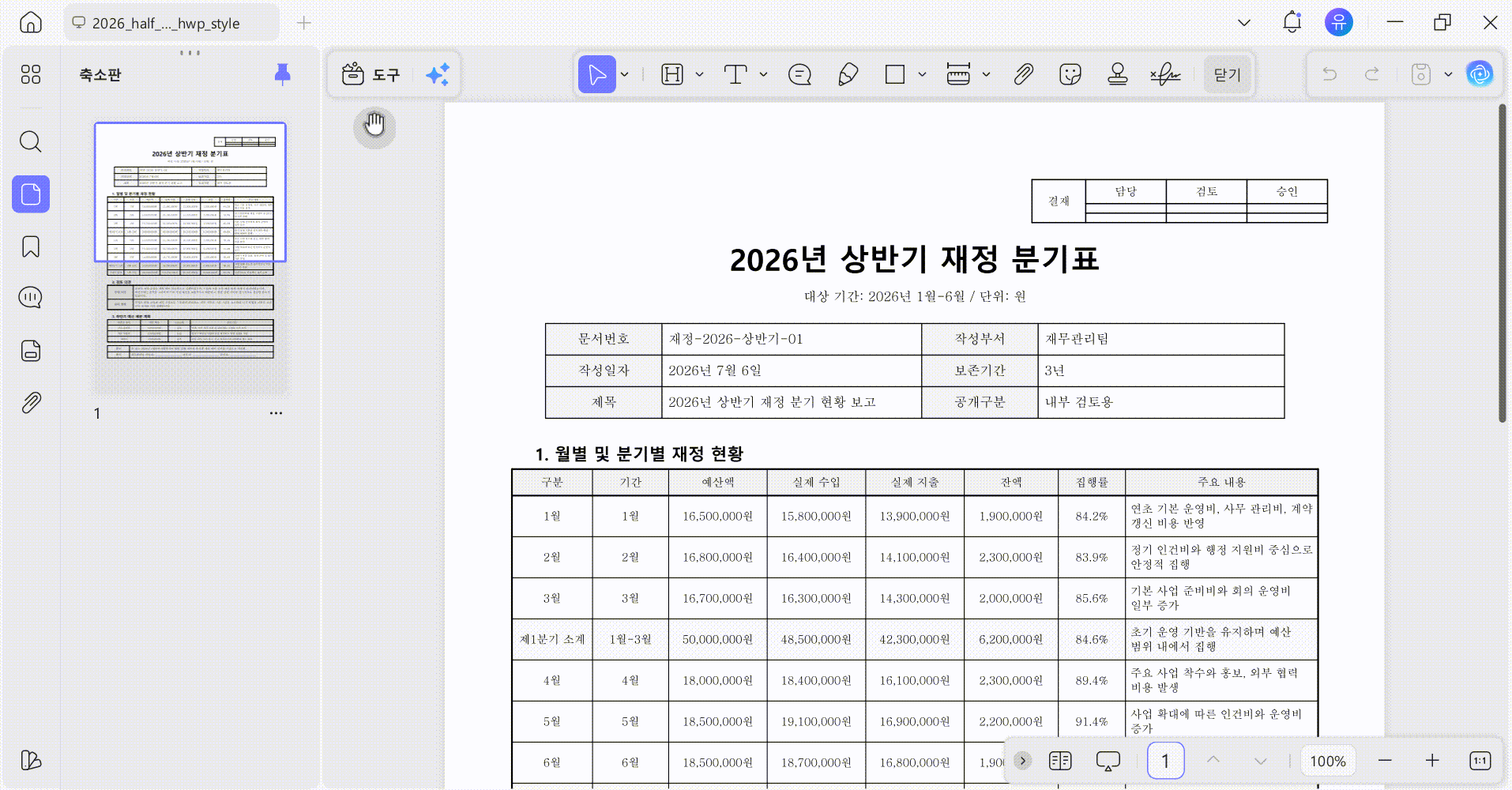Open the sticker tool
Screen dimensions: 1512x790
[1070, 74]
